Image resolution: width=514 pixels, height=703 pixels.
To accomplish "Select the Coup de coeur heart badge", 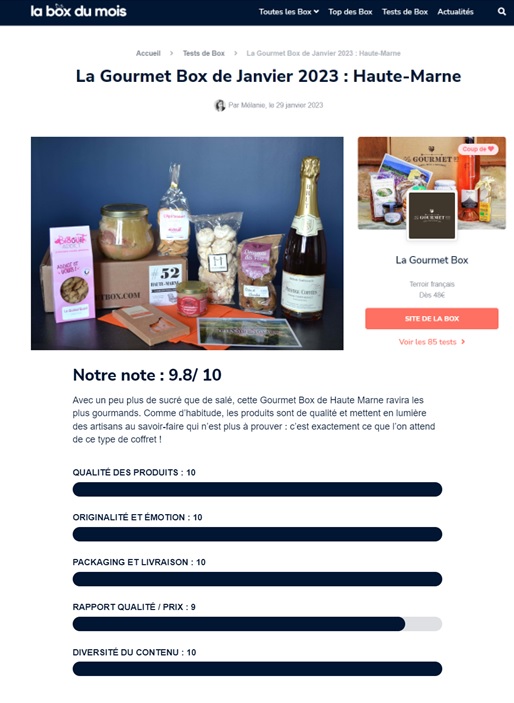I will 478,149.
